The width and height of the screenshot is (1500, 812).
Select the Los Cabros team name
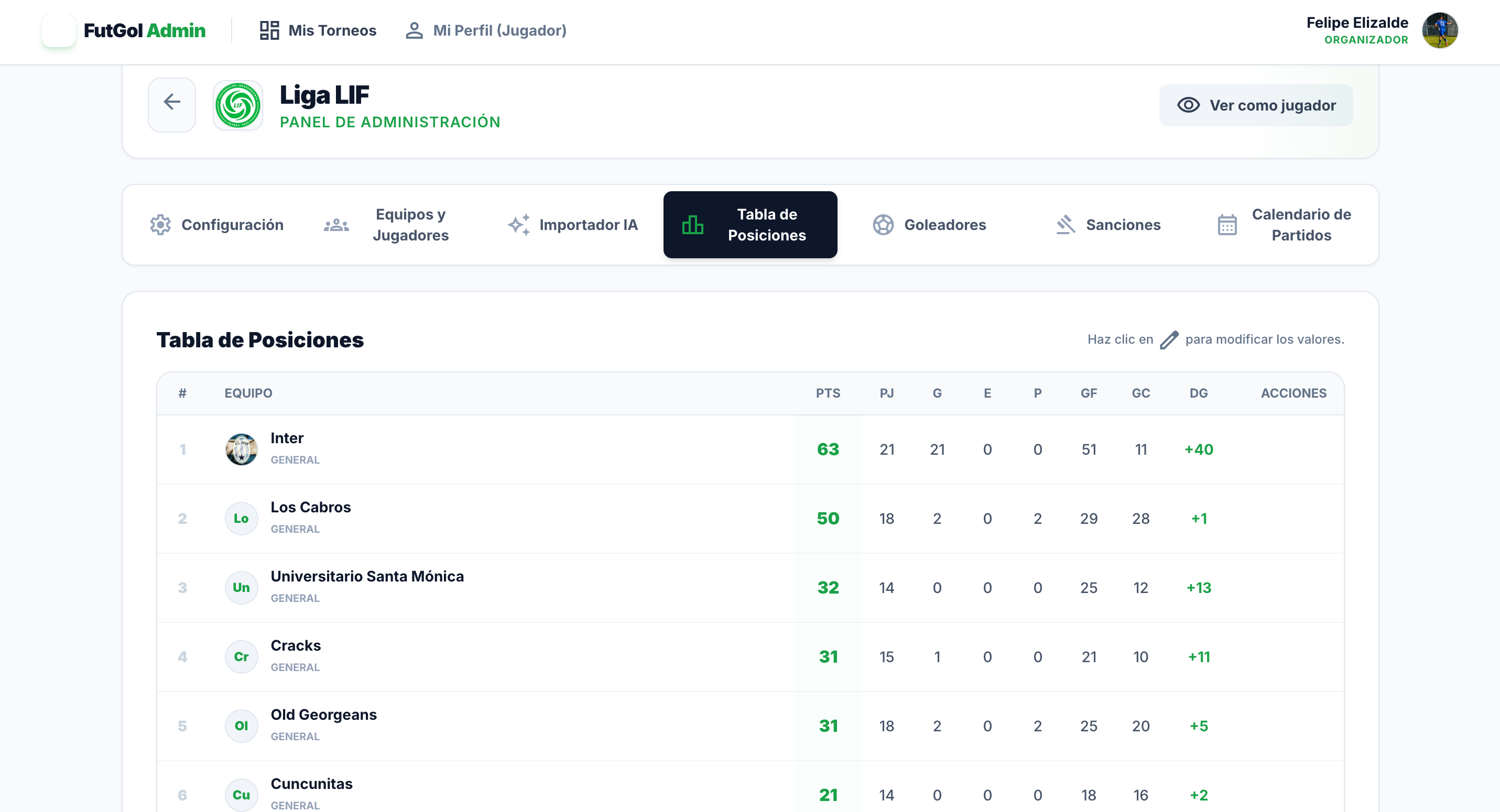point(310,507)
